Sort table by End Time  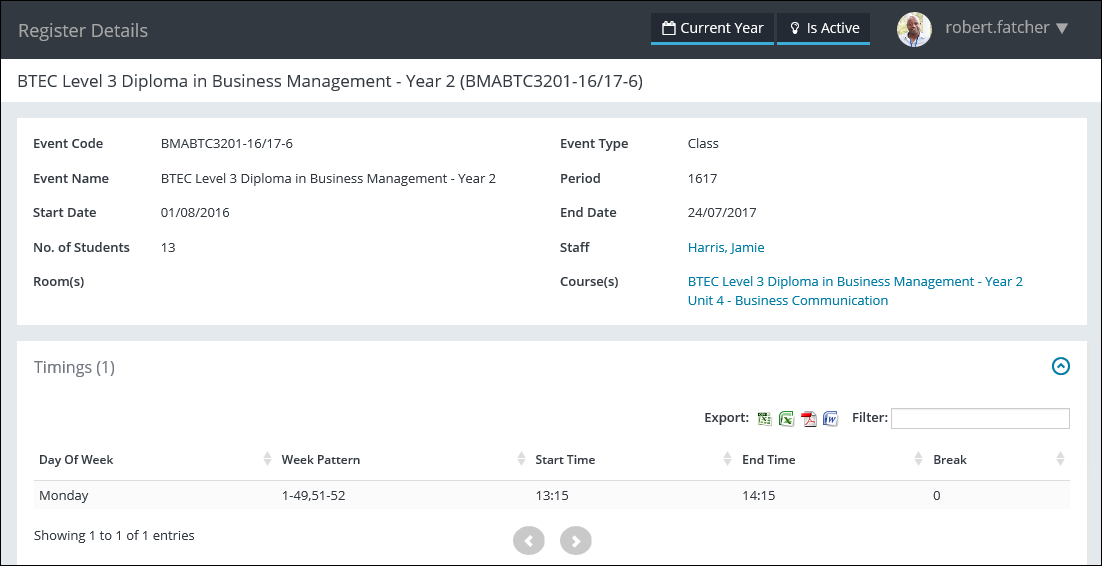tap(768, 460)
